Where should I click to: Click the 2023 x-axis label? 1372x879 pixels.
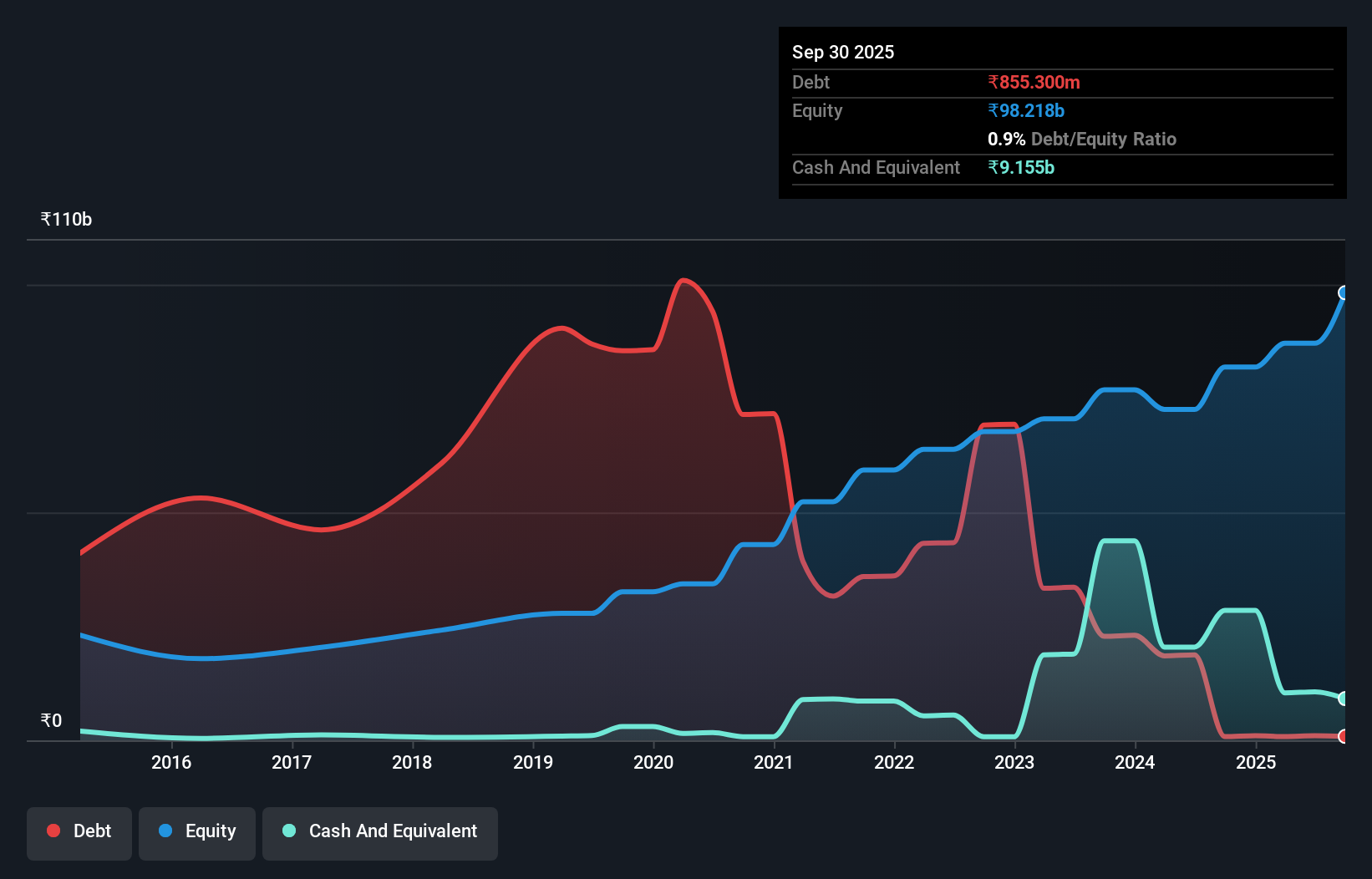point(1014,762)
